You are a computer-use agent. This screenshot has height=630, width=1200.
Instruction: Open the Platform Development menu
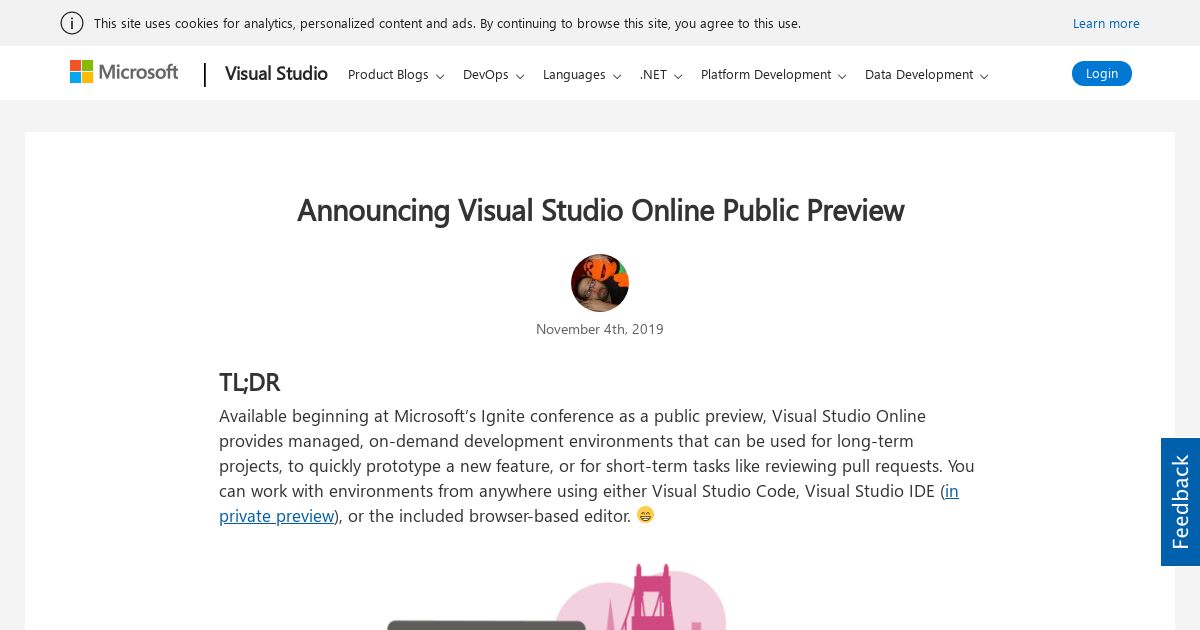coord(766,75)
